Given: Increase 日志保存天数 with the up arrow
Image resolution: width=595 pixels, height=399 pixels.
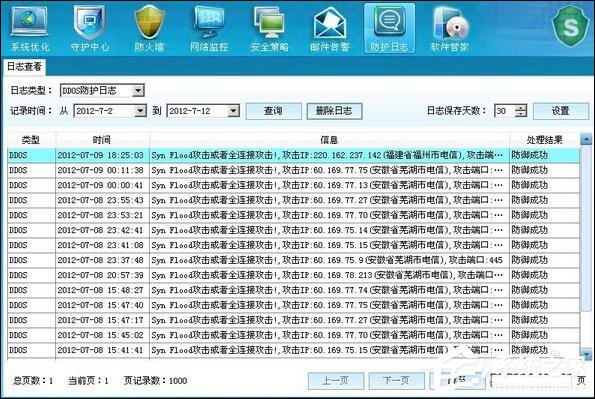Looking at the screenshot, I should pyautogui.click(x=521, y=108).
